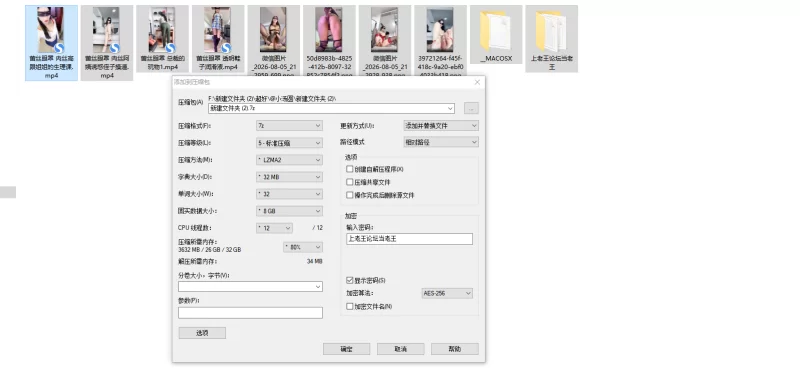Expand the 压缩等级 standard compression dropdown
Image resolution: width=800 pixels, height=388 pixels.
[x=289, y=143]
